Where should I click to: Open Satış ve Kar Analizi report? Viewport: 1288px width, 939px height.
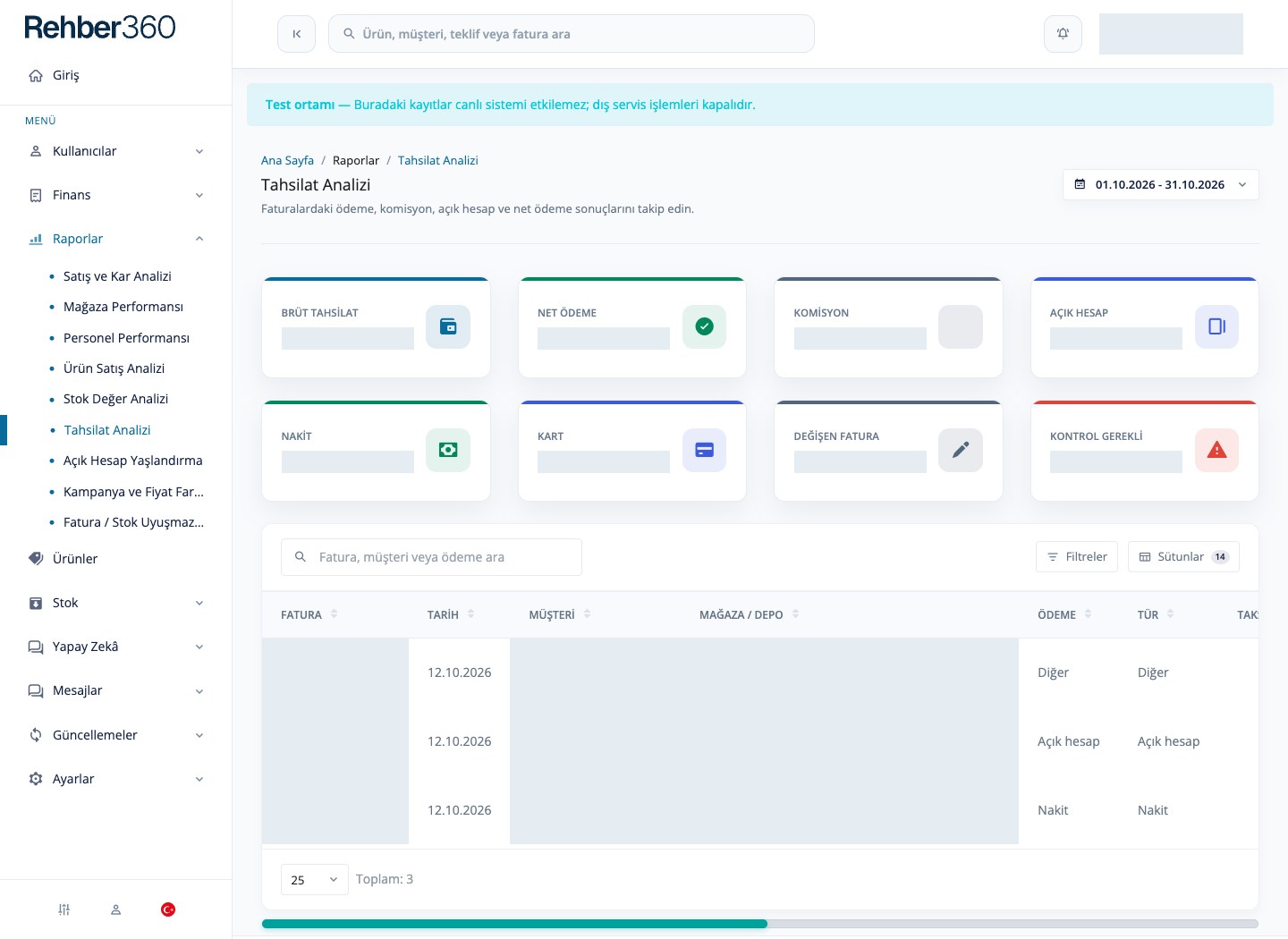tap(117, 276)
